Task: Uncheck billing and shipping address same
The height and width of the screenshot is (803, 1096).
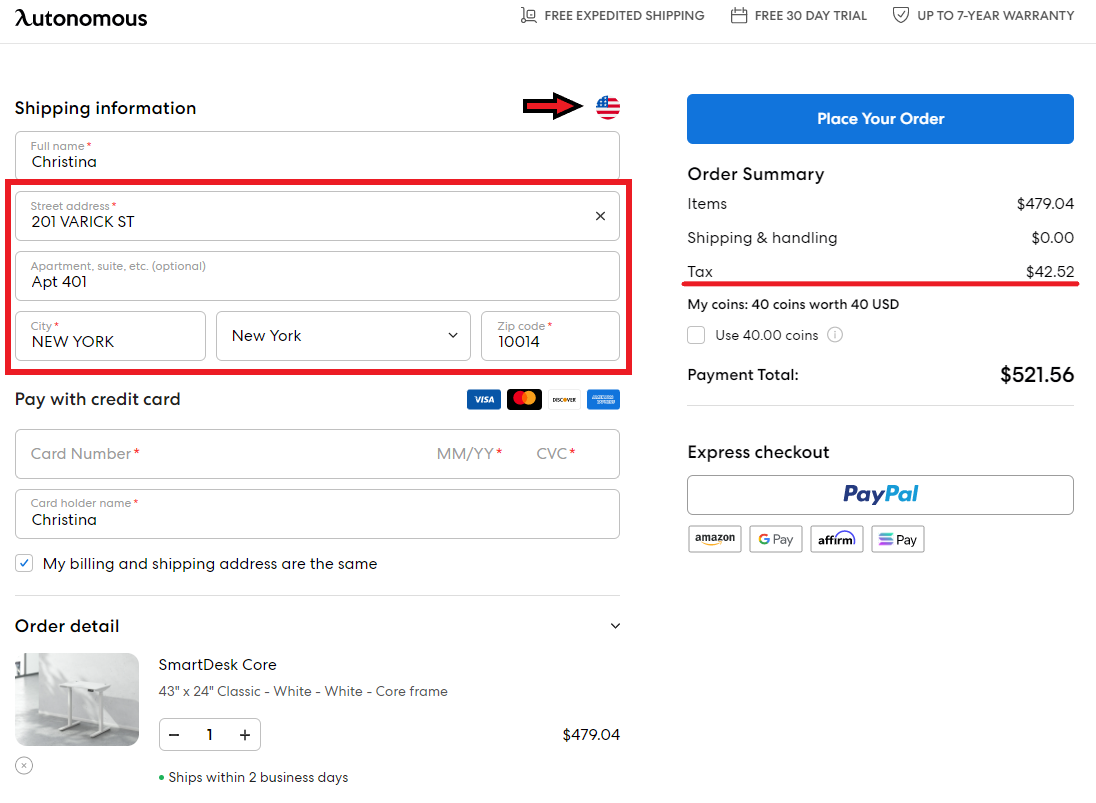Action: click(x=24, y=564)
